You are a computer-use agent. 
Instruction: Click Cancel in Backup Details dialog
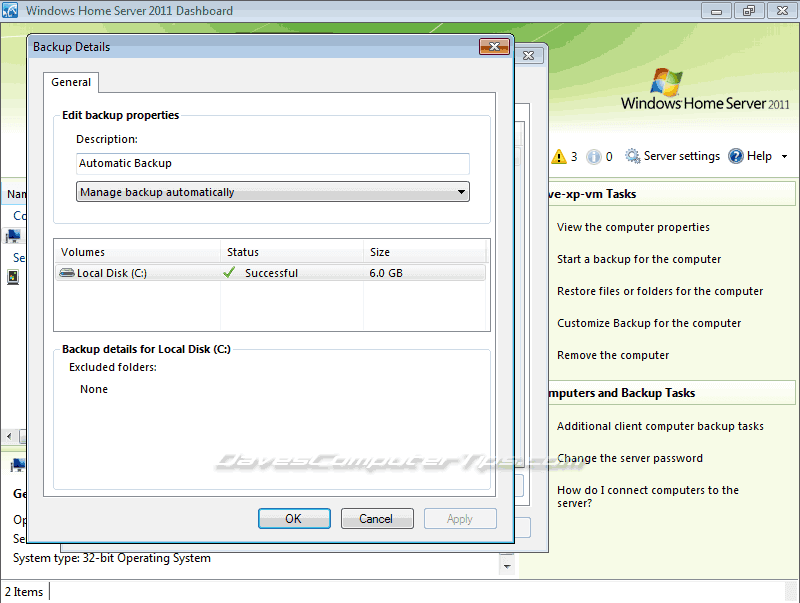pos(377,519)
